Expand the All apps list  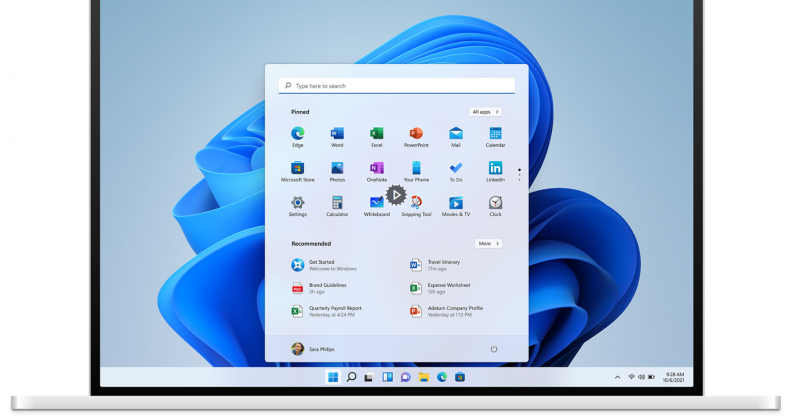(485, 112)
